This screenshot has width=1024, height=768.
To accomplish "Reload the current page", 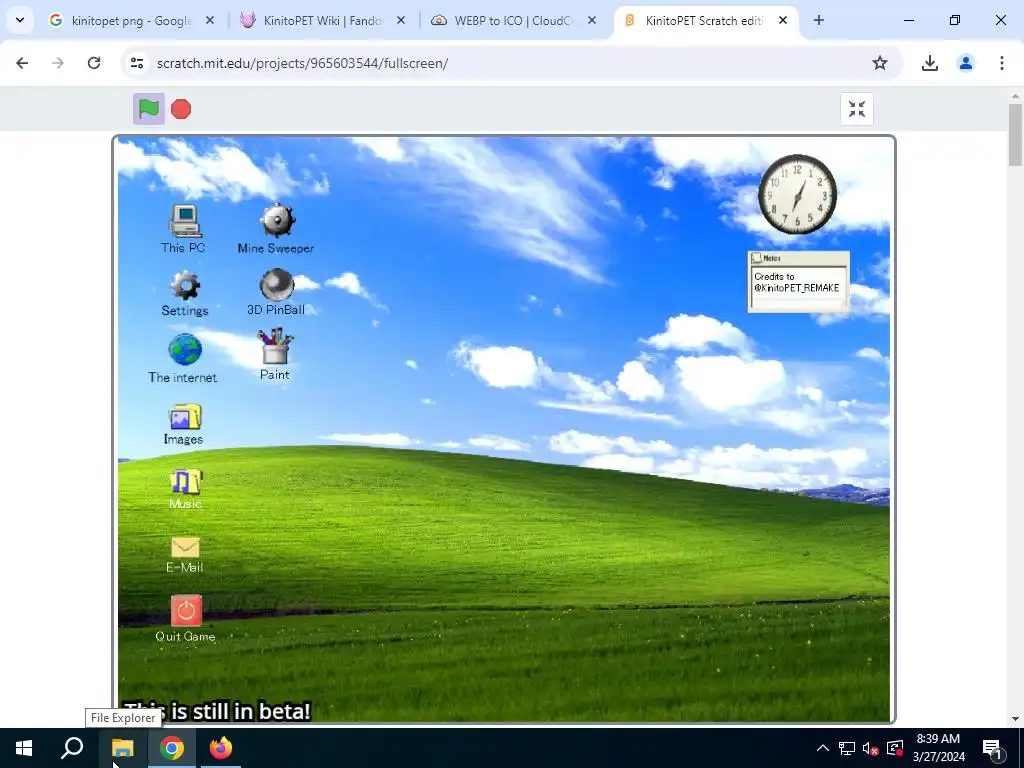I will (94, 63).
